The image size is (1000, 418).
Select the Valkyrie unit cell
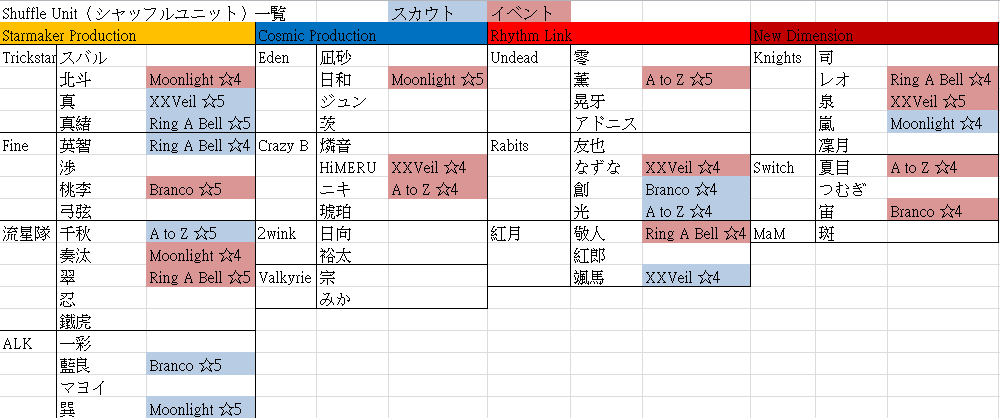pos(286,278)
